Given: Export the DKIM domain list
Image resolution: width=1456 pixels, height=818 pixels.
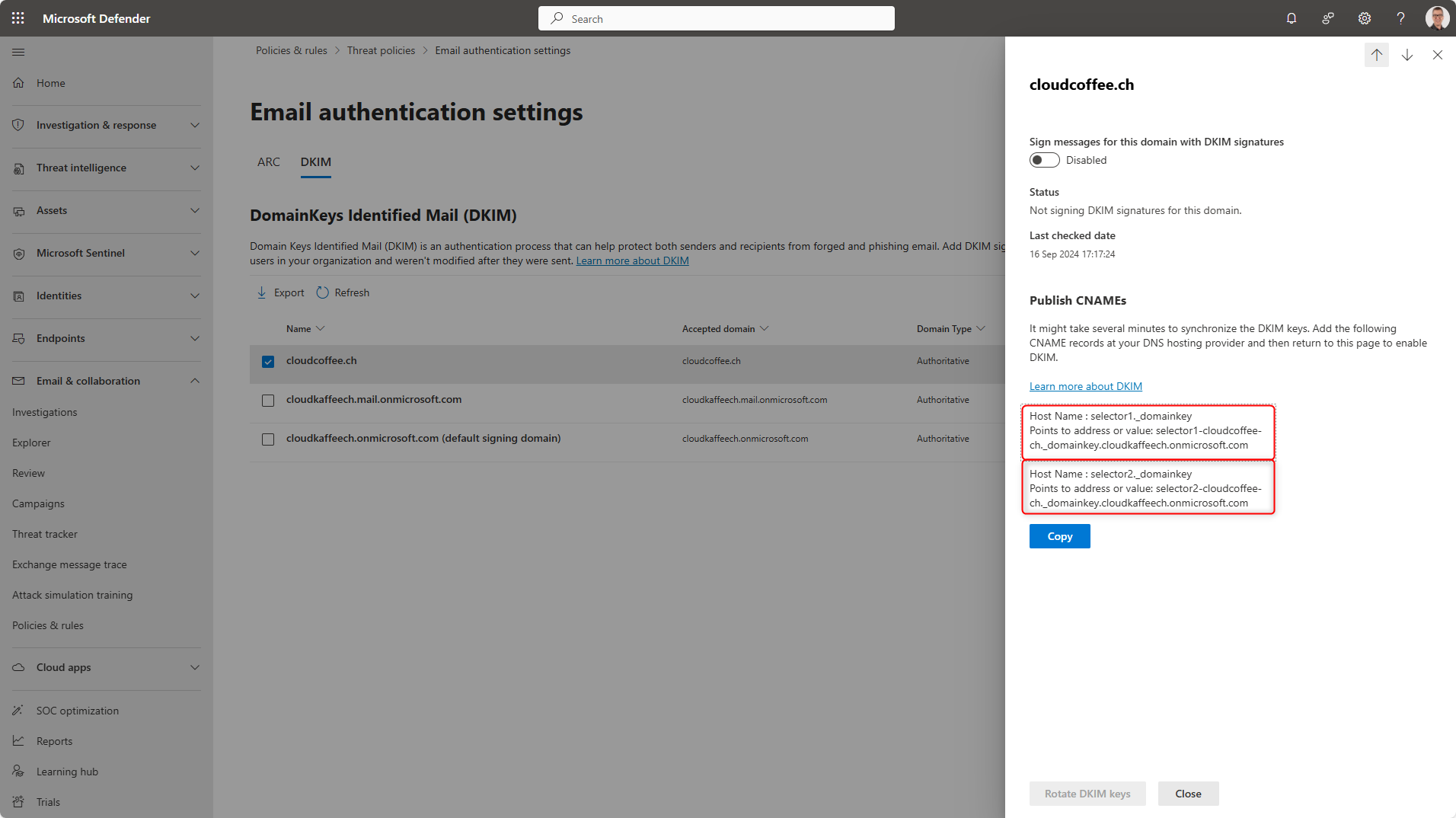Looking at the screenshot, I should [x=279, y=292].
